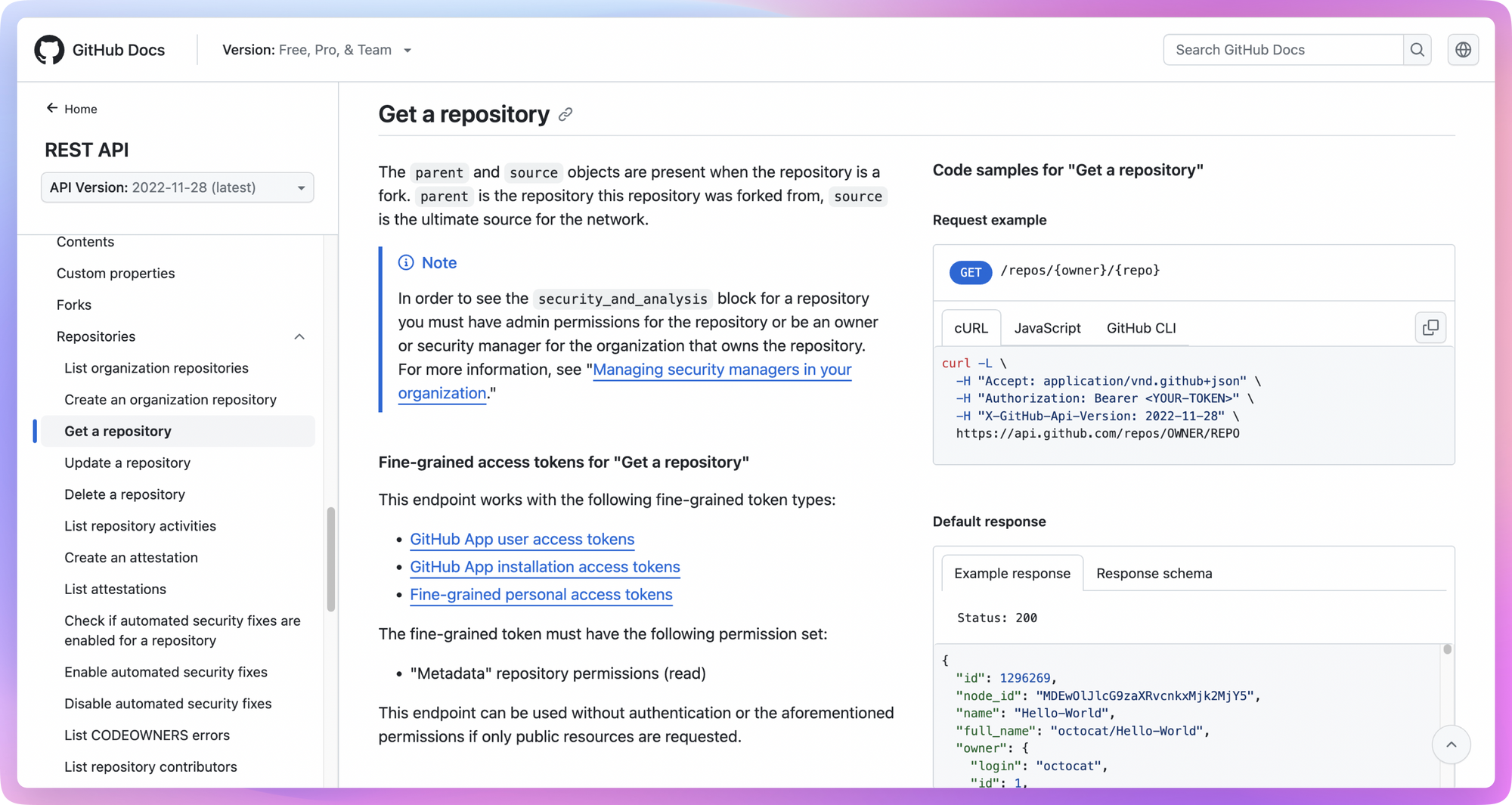Click the sidebar scrollbar thumb
Screen dimensions: 1512x805
coord(330,559)
